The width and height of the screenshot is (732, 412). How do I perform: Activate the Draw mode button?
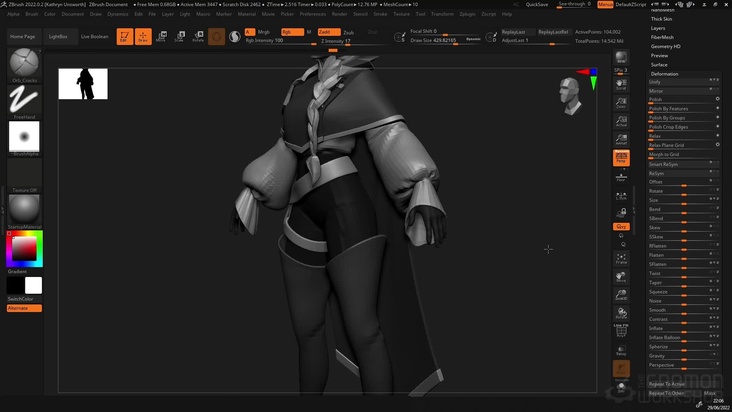pos(143,36)
